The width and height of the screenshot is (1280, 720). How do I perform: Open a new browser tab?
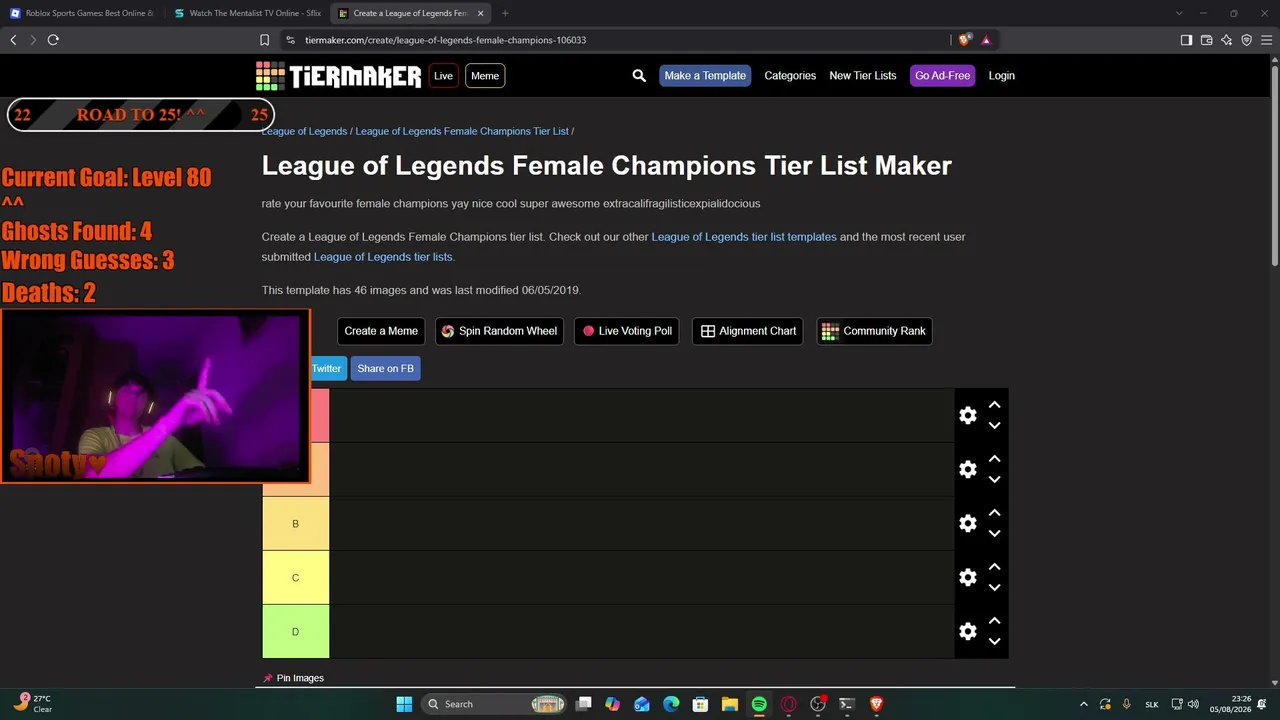505,13
